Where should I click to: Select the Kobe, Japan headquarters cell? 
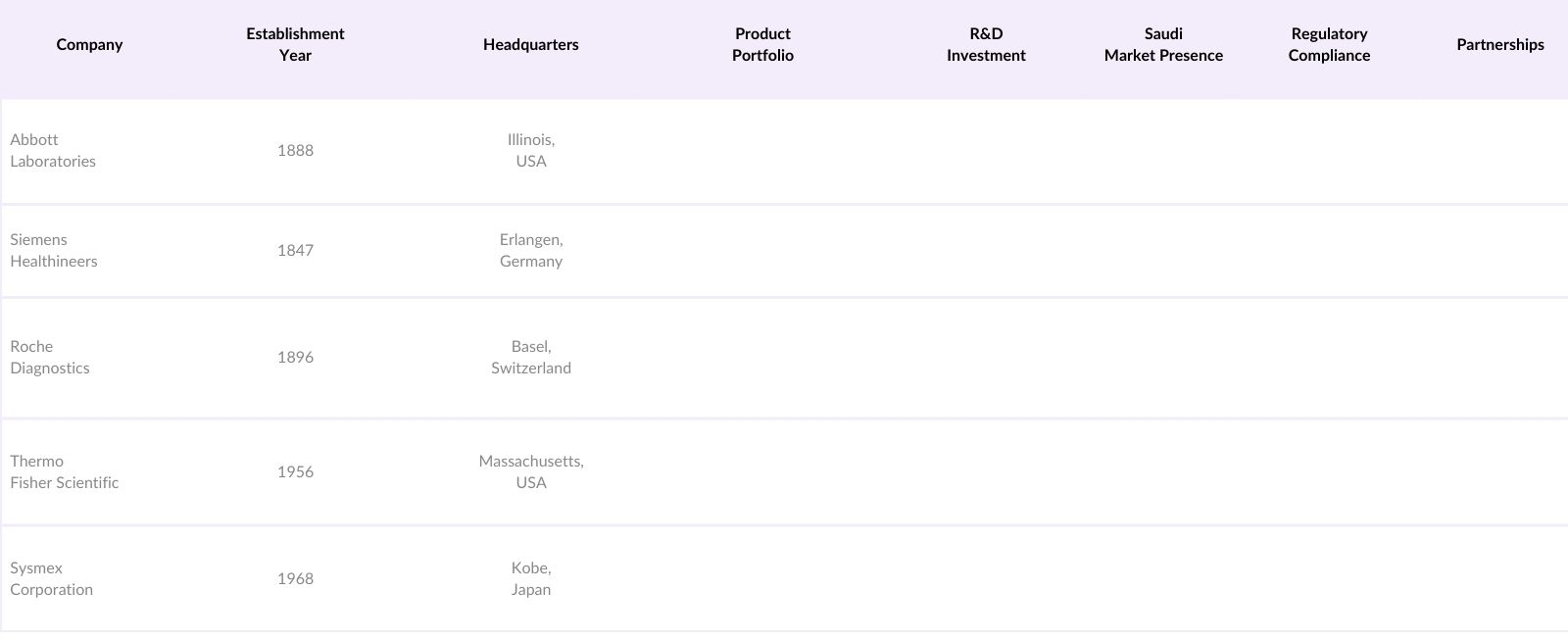pyautogui.click(x=531, y=579)
